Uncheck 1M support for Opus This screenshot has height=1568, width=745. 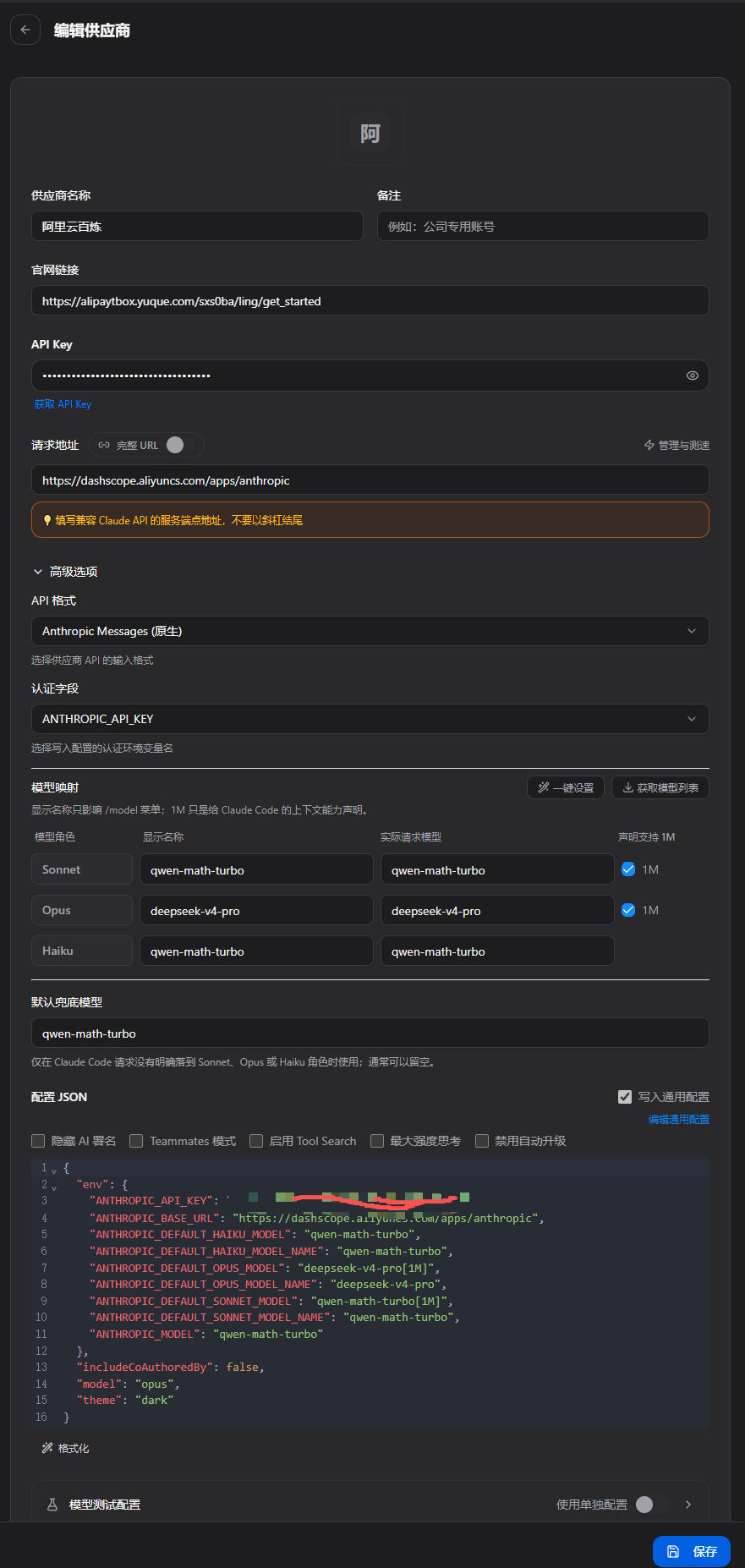pos(628,910)
